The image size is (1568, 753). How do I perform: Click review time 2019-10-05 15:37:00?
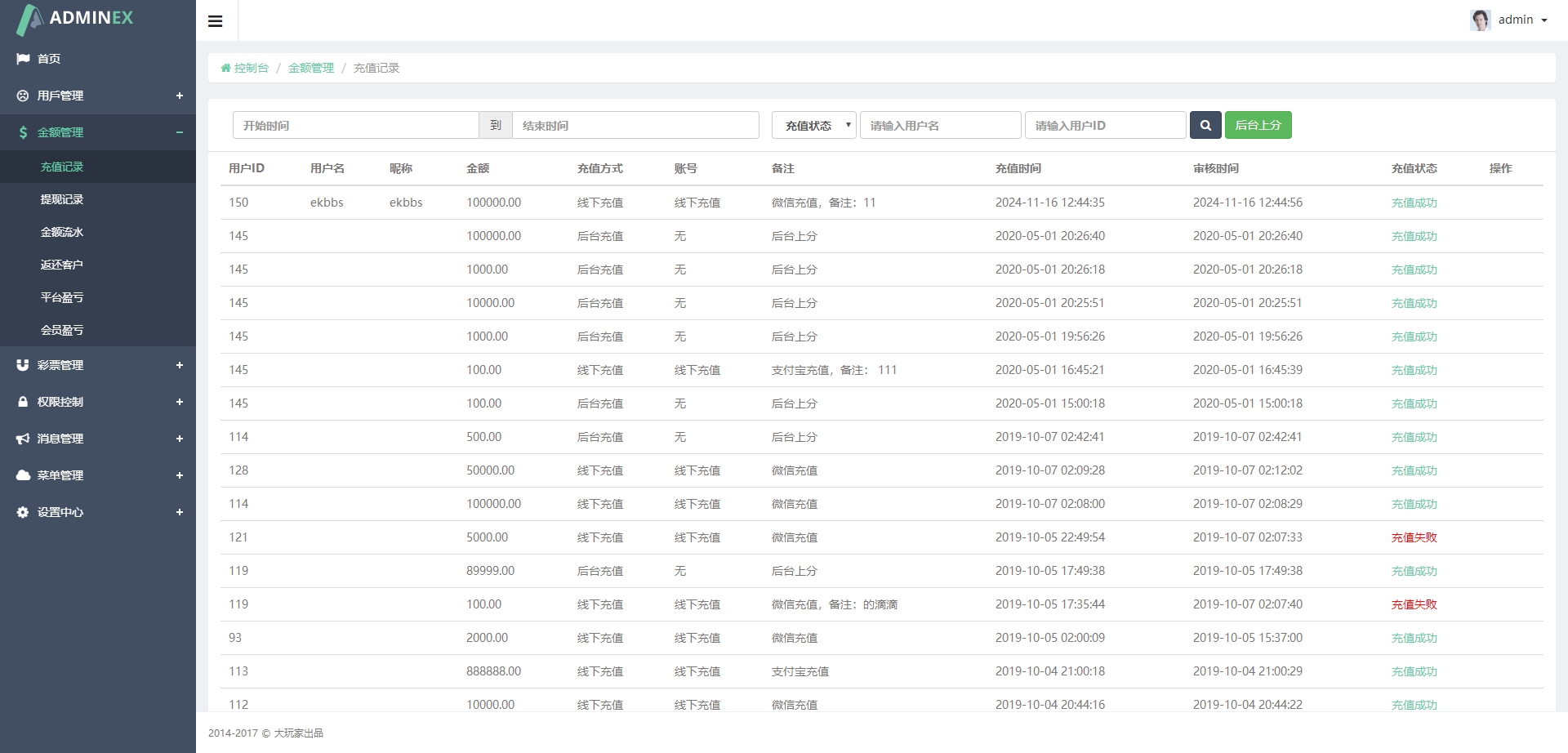point(1248,638)
